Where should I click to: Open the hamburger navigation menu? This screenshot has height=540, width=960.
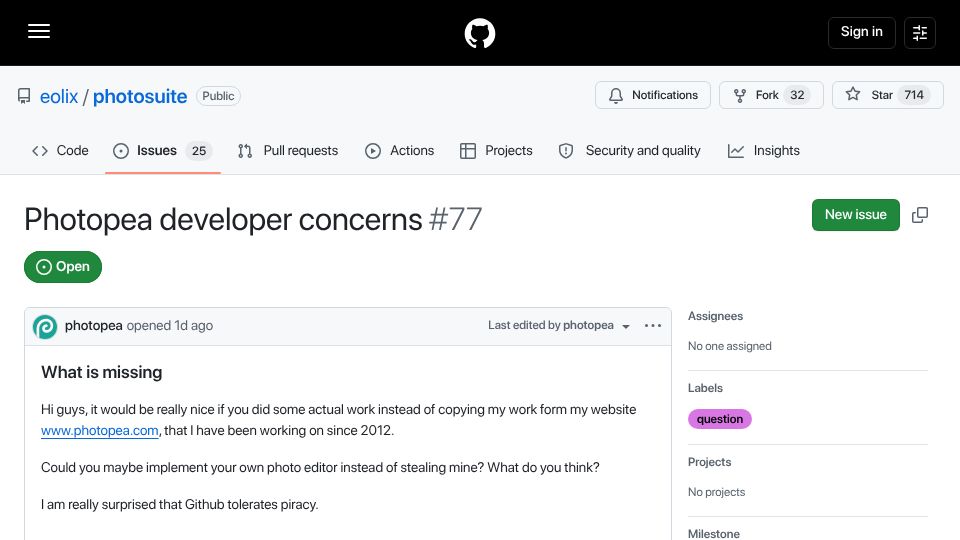(x=39, y=31)
